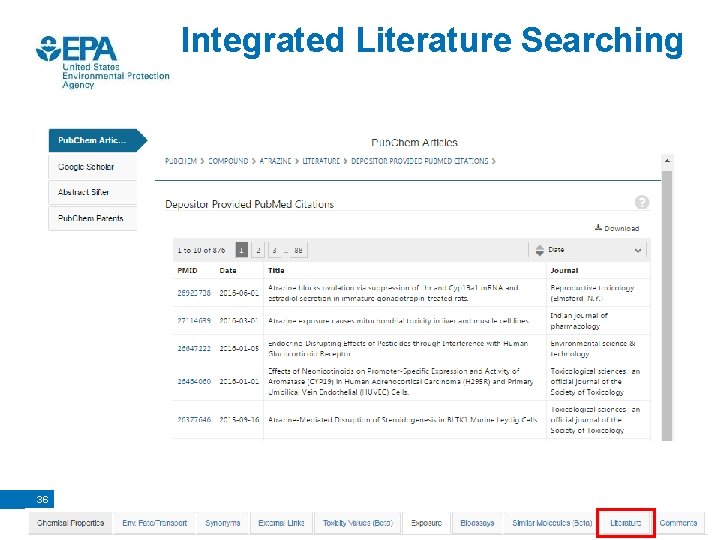Click the Journal column header
Screen dimensions: 720x540
564,270
